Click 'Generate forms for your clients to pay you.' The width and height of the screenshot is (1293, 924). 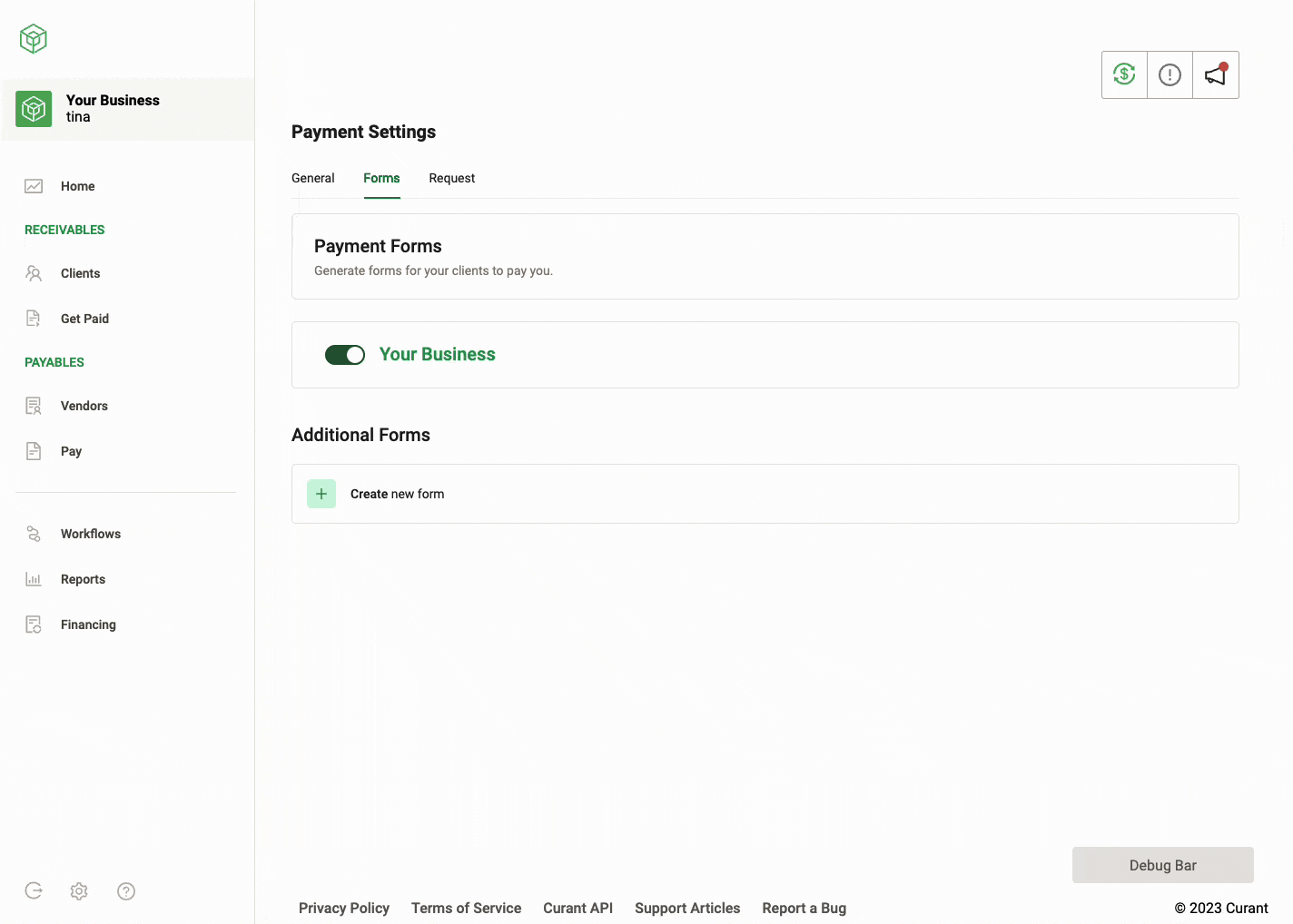[433, 270]
